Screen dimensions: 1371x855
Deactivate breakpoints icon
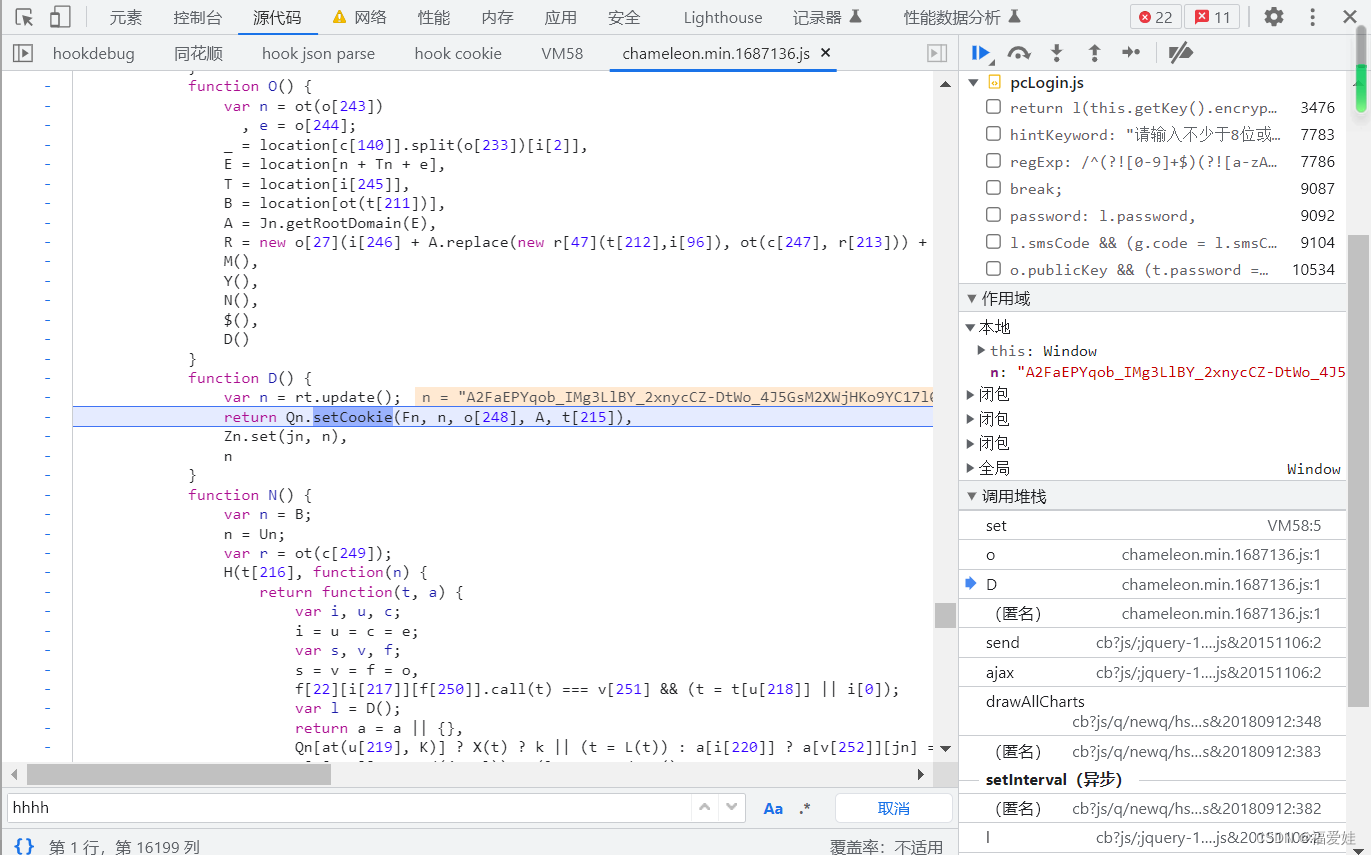(x=1181, y=53)
